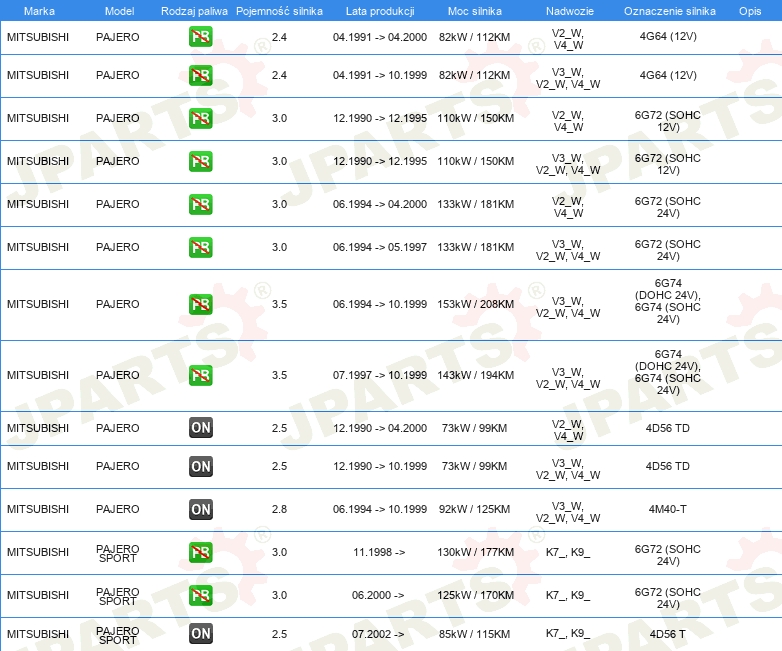This screenshot has width=782, height=651.
Task: Click 4D56 TD engine in 12.1990 -> 04.2000 row
Action: point(667,428)
